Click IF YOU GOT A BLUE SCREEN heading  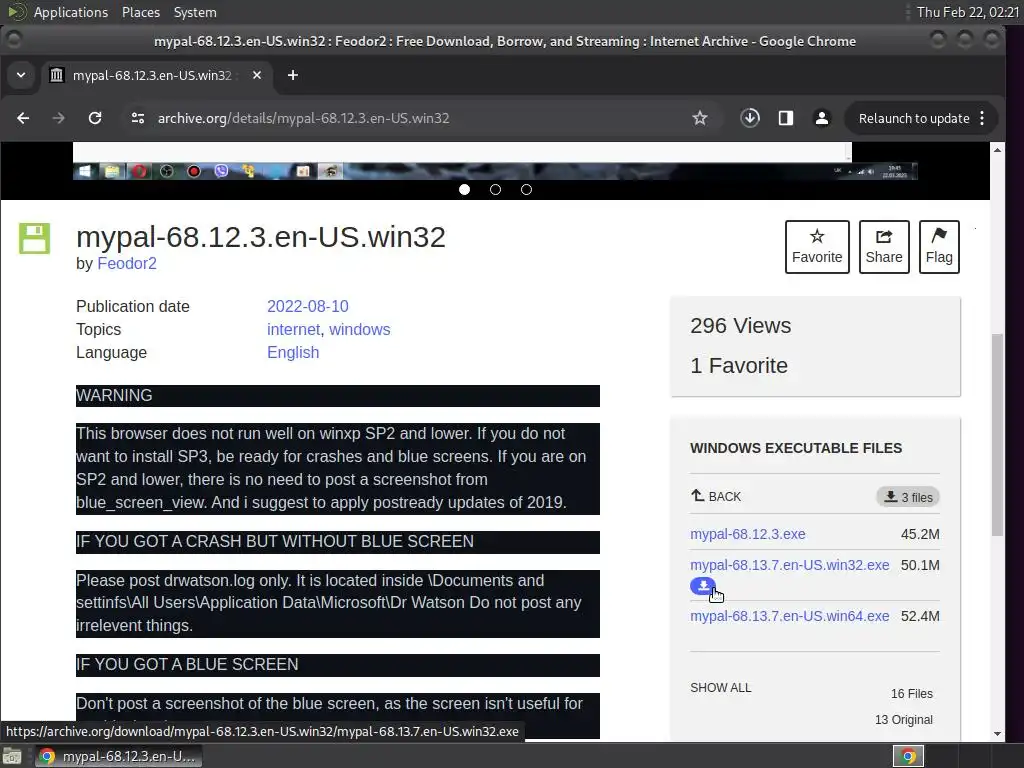coord(187,664)
